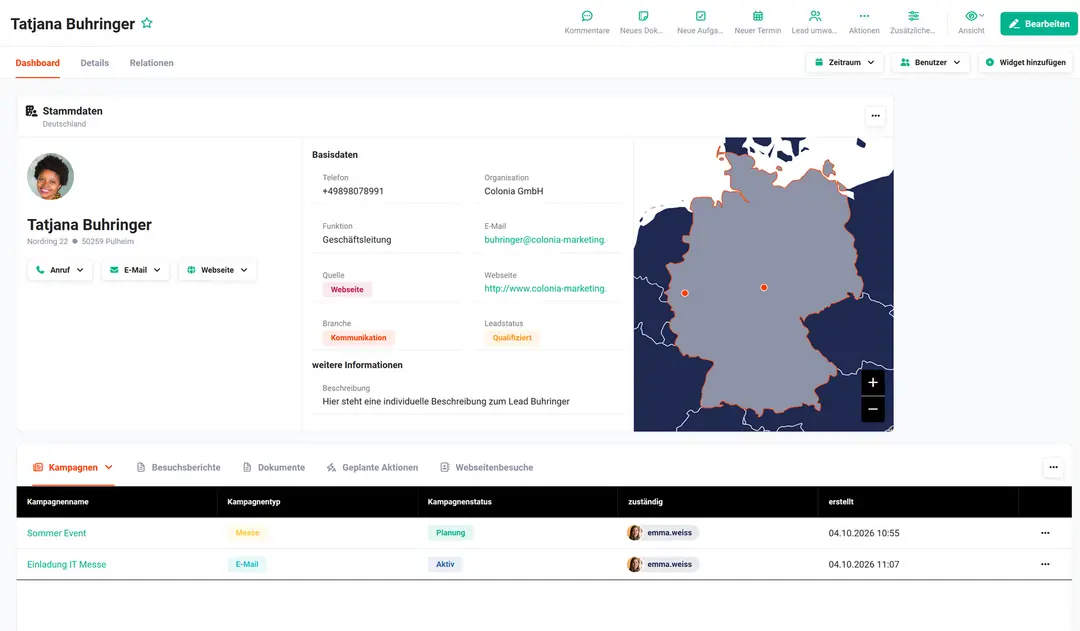Image resolution: width=1080 pixels, height=631 pixels.
Task: Open the Ansicht eye visibility menu
Action: (x=972, y=16)
